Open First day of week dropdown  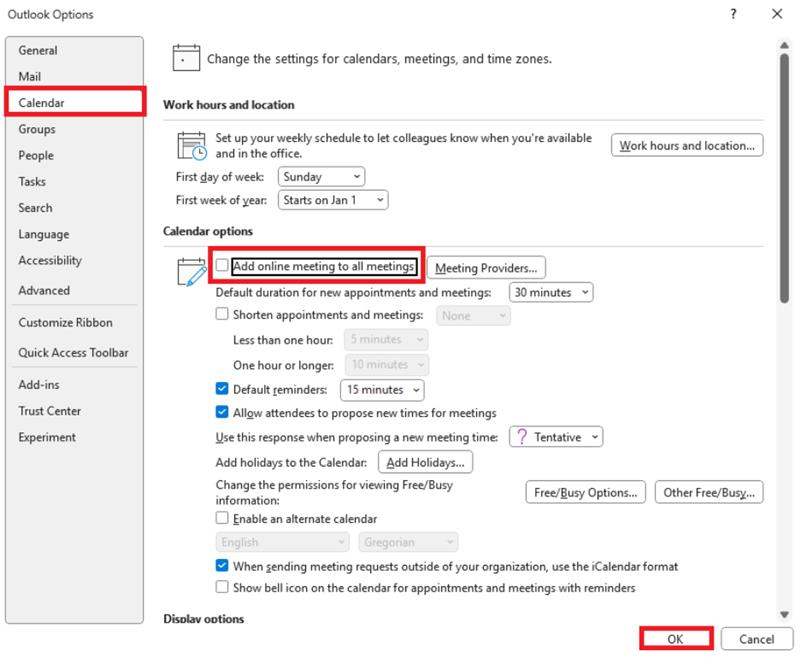(321, 176)
